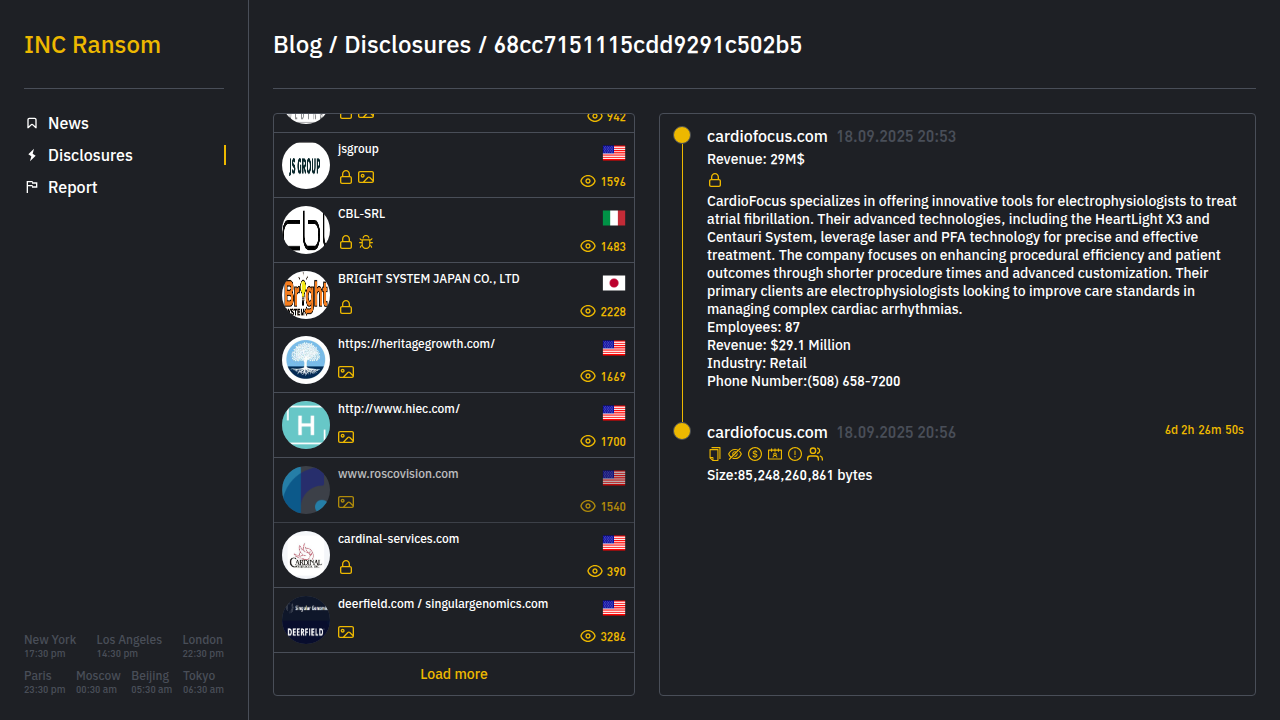1280x720 pixels.
Task: Click the image icon under heritagegrowth.com
Action: click(346, 372)
